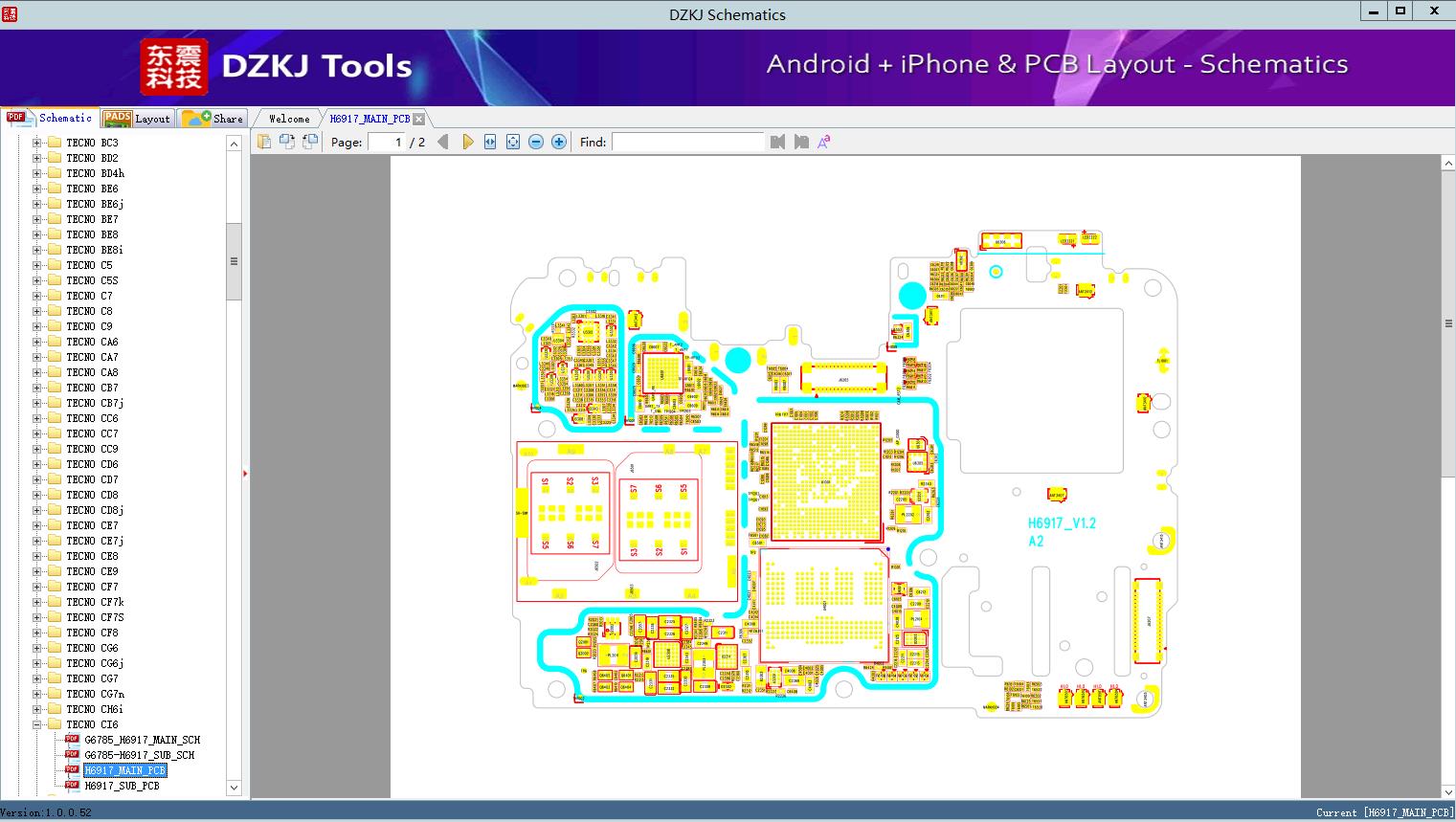Open G6785_H6917_MAIN_SCH file

pos(142,740)
